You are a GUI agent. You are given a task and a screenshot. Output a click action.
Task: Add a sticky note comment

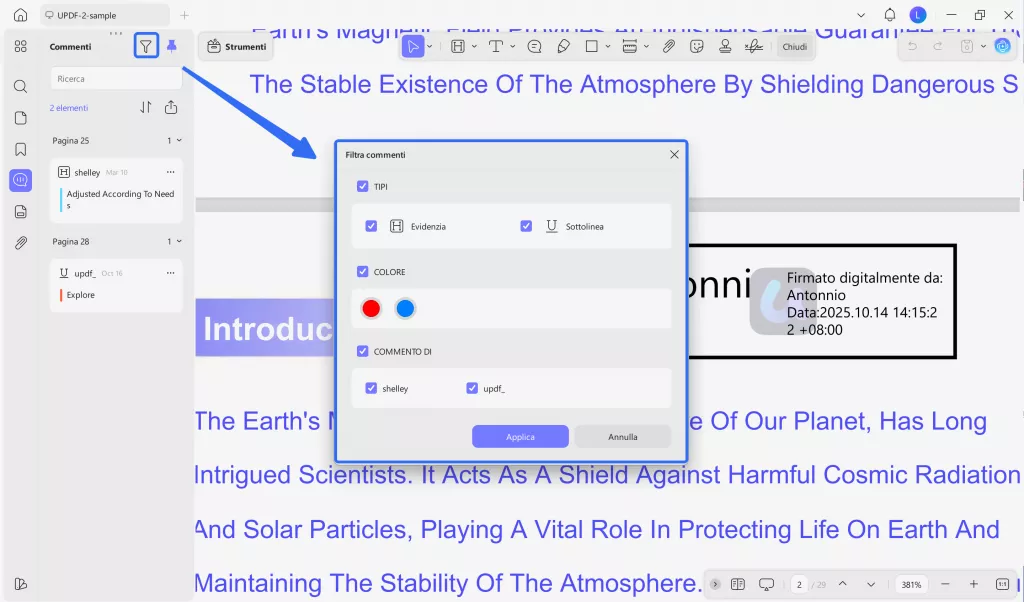534,46
